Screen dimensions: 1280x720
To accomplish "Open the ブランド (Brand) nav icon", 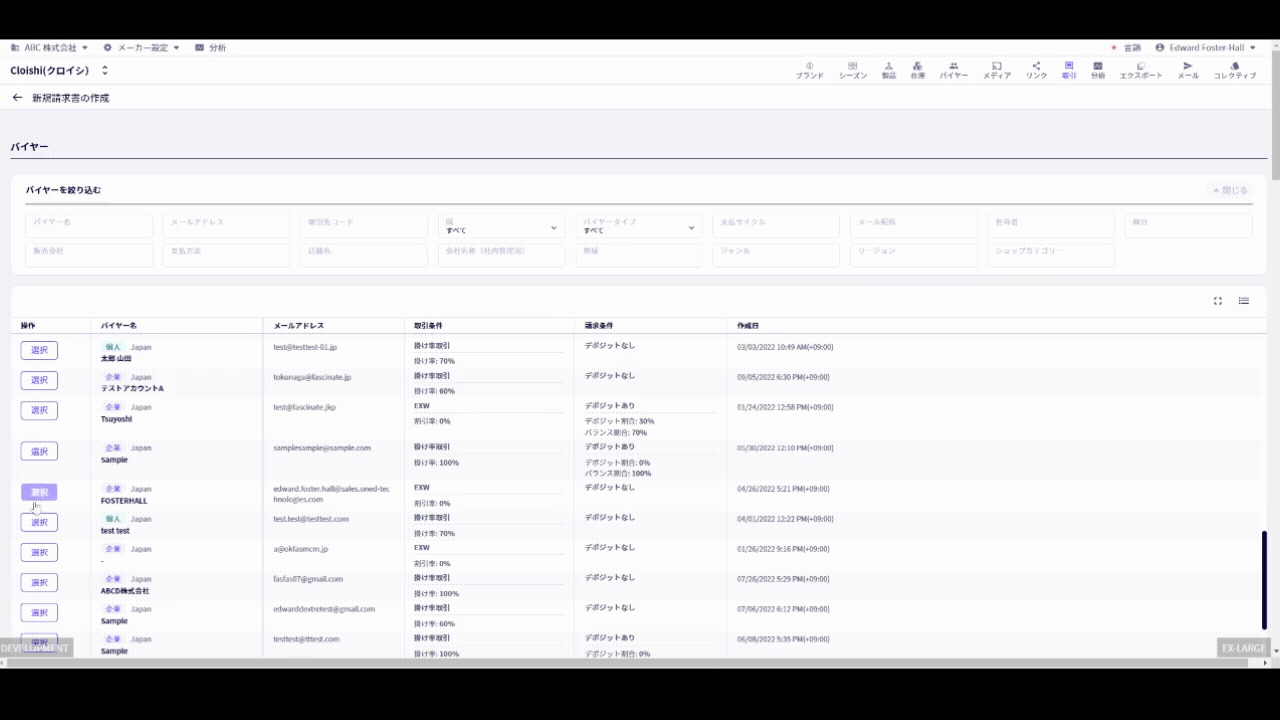I will point(809,70).
